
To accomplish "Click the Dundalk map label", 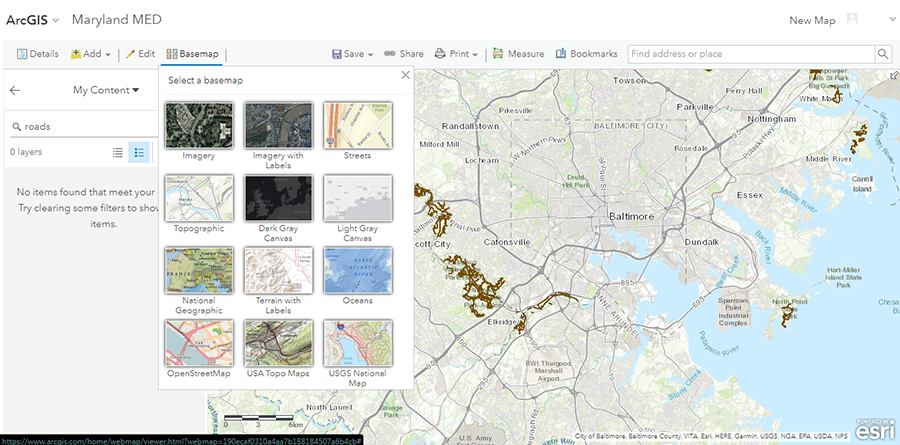I will coord(701,242).
